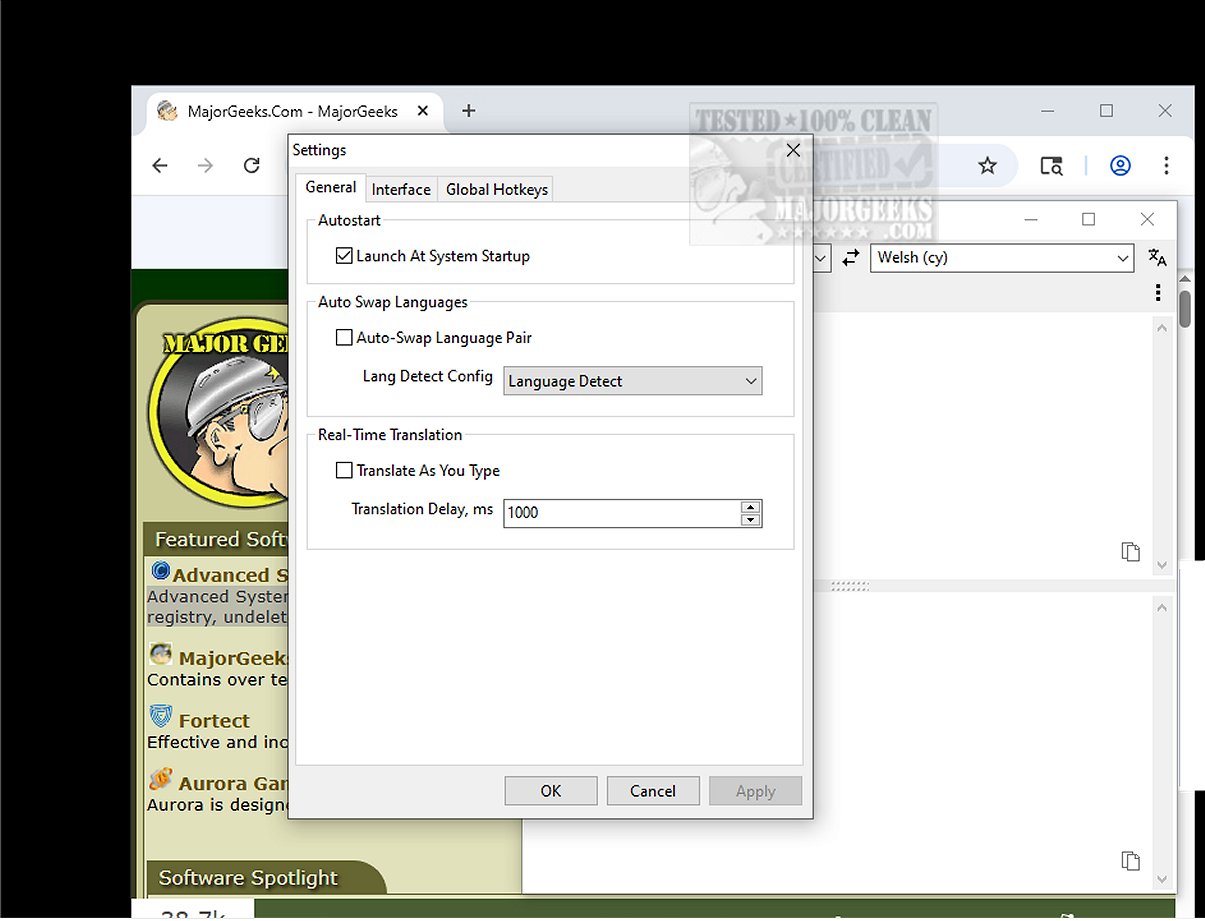Viewport: 1205px width, 921px height.
Task: Open the Fortect link
Action: (x=214, y=721)
